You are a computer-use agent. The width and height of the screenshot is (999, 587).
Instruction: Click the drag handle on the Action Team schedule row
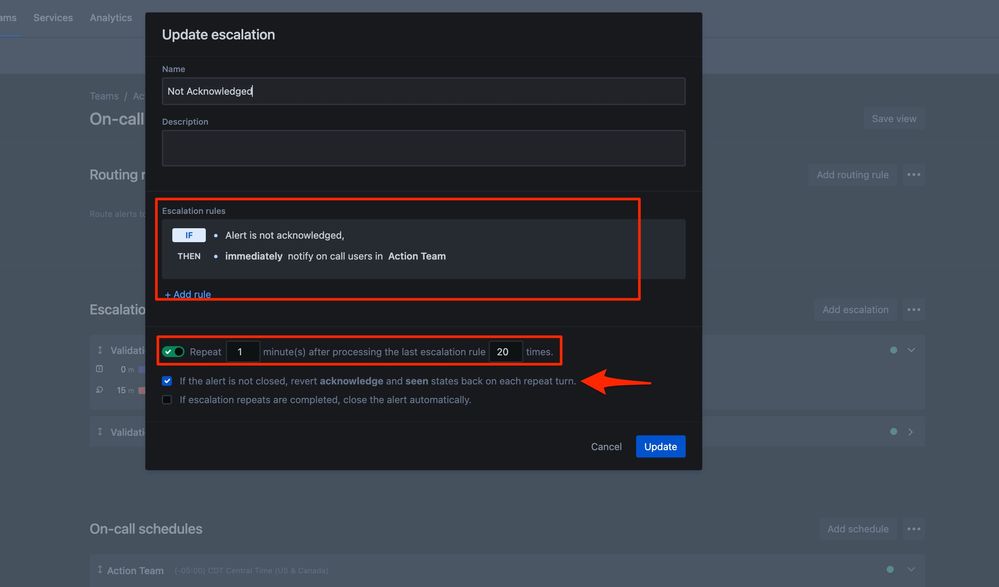[99, 570]
